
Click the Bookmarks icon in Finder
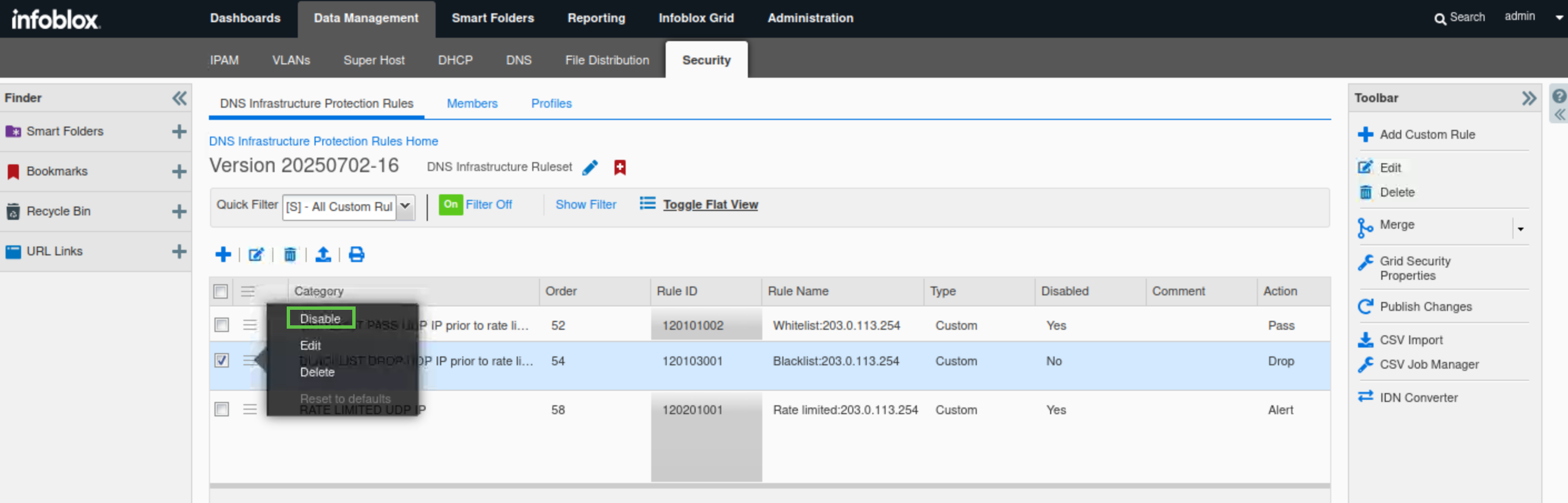point(13,172)
